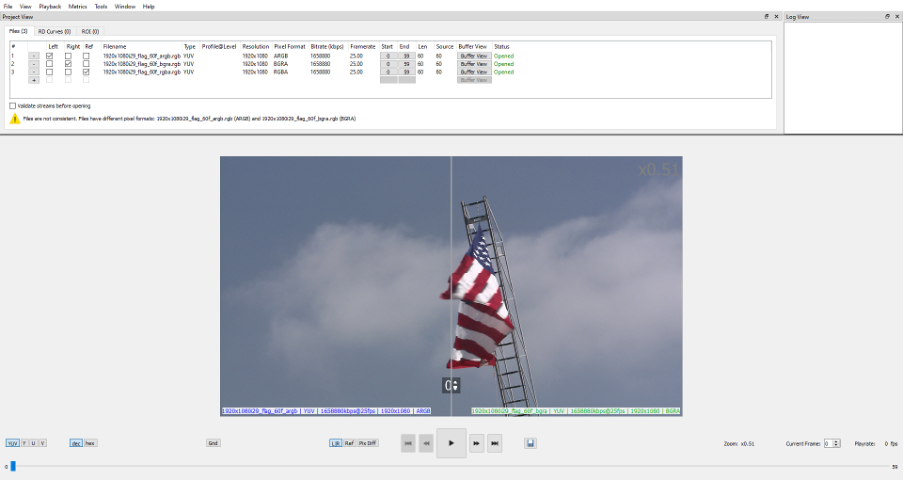
Task: Switch pixel values to hex
Action: tap(91, 443)
